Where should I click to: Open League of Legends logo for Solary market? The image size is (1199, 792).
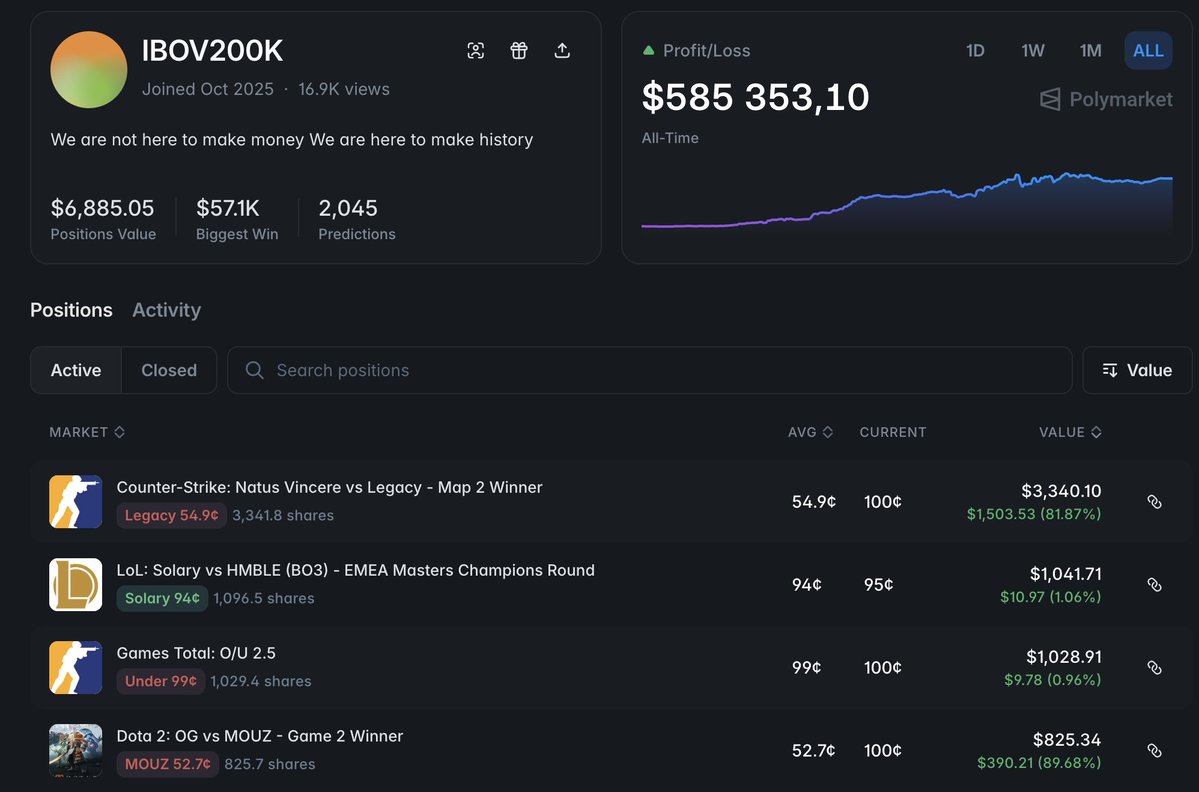[x=76, y=585]
